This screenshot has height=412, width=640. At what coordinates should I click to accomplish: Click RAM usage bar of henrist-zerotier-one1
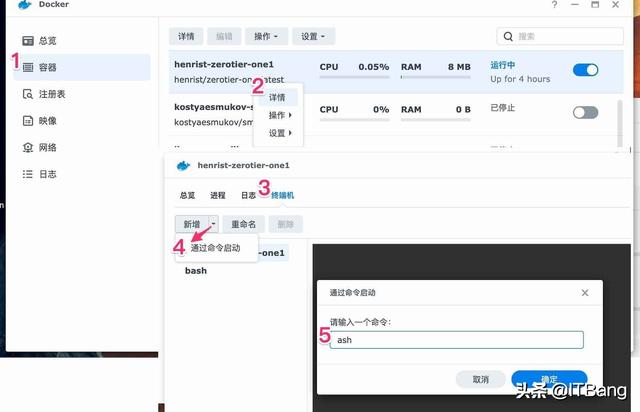tap(436, 76)
